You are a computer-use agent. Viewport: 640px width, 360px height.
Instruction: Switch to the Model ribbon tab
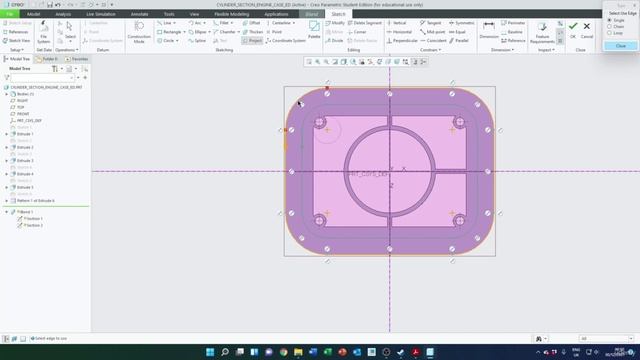pos(33,14)
